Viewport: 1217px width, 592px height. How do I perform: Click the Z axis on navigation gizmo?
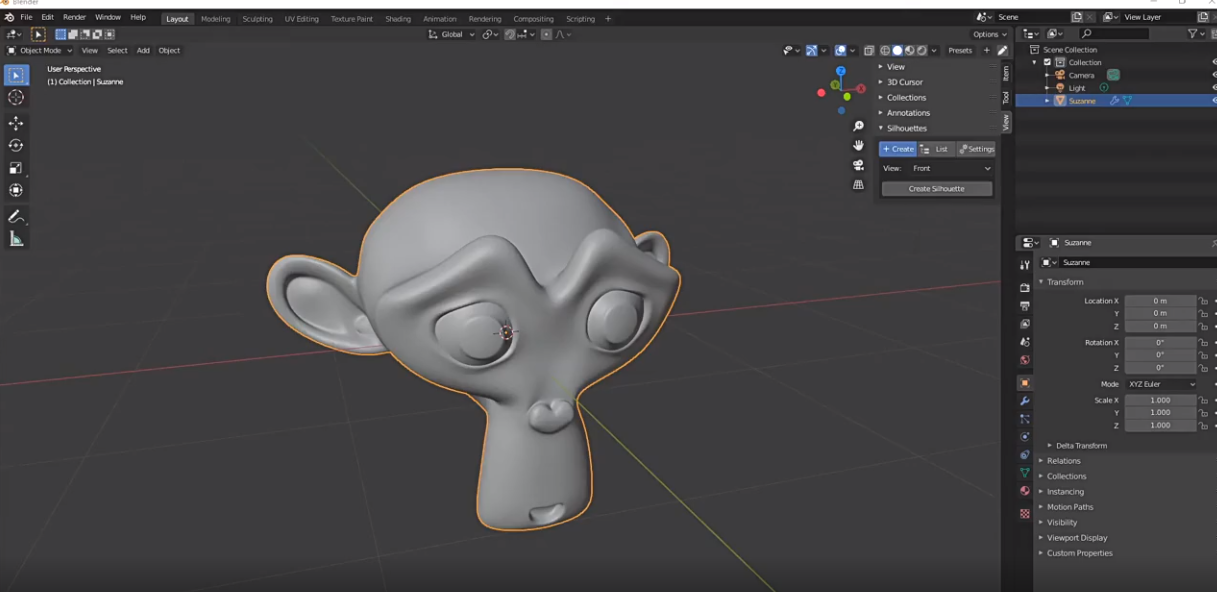[841, 72]
